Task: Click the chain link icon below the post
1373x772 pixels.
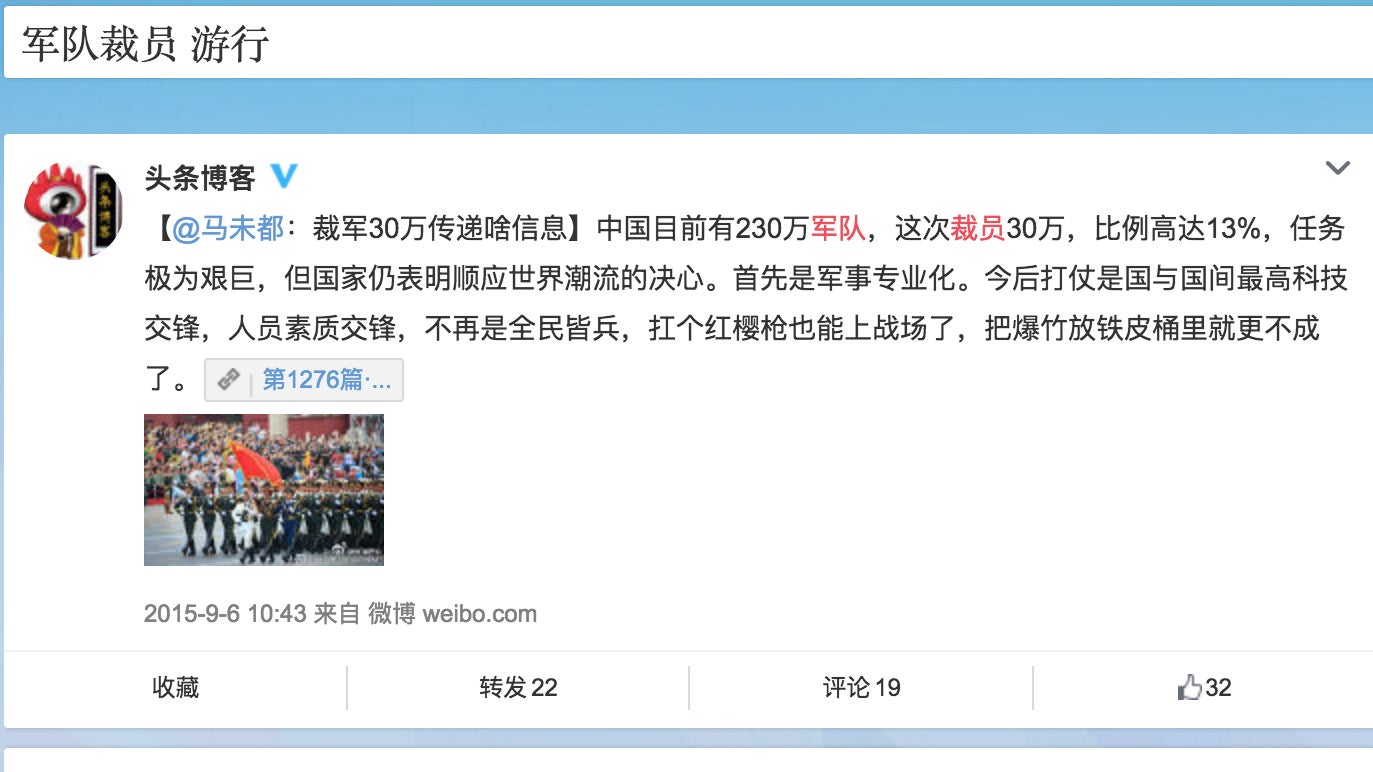Action: (229, 380)
